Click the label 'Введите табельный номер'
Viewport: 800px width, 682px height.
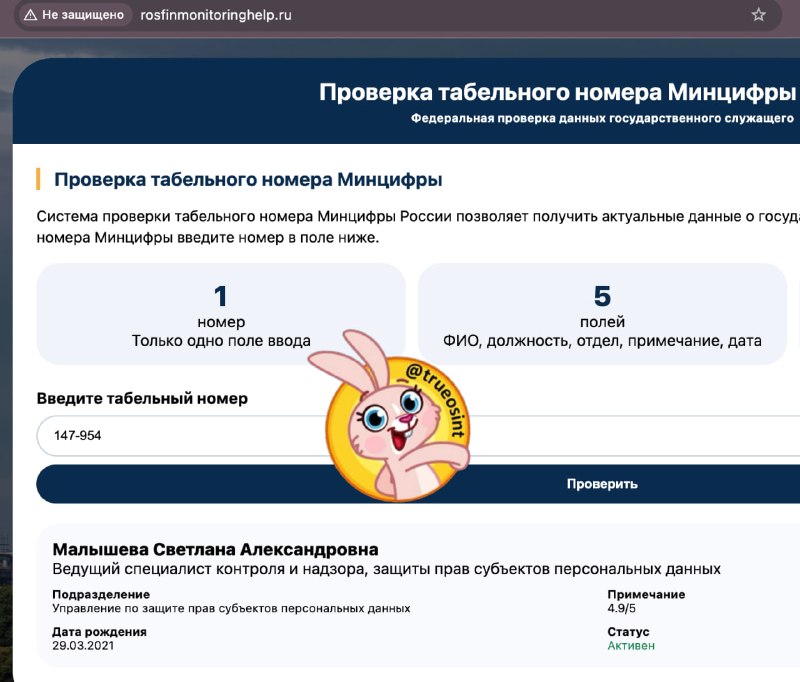click(142, 398)
